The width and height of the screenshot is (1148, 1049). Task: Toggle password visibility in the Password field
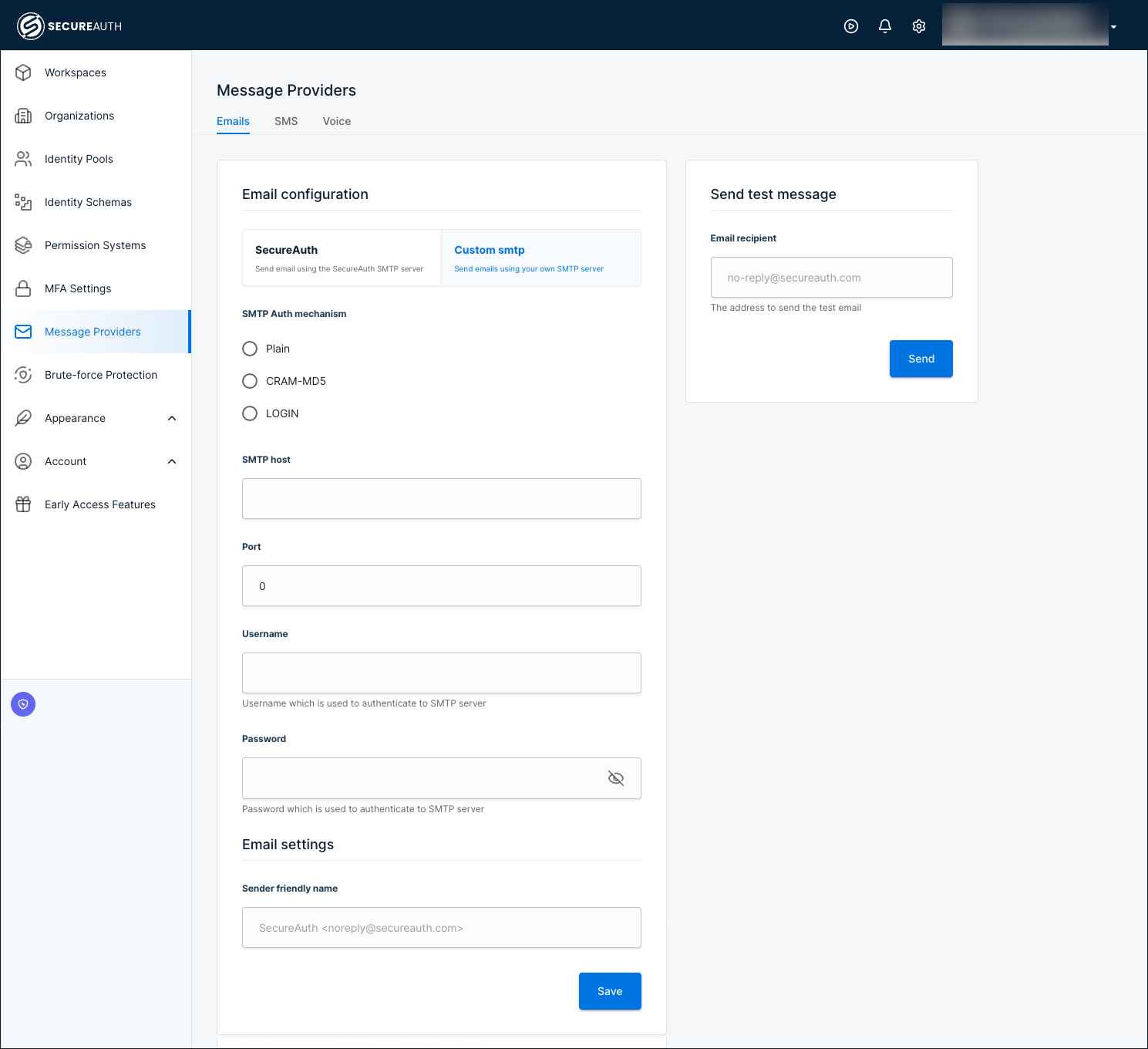pyautogui.click(x=616, y=778)
